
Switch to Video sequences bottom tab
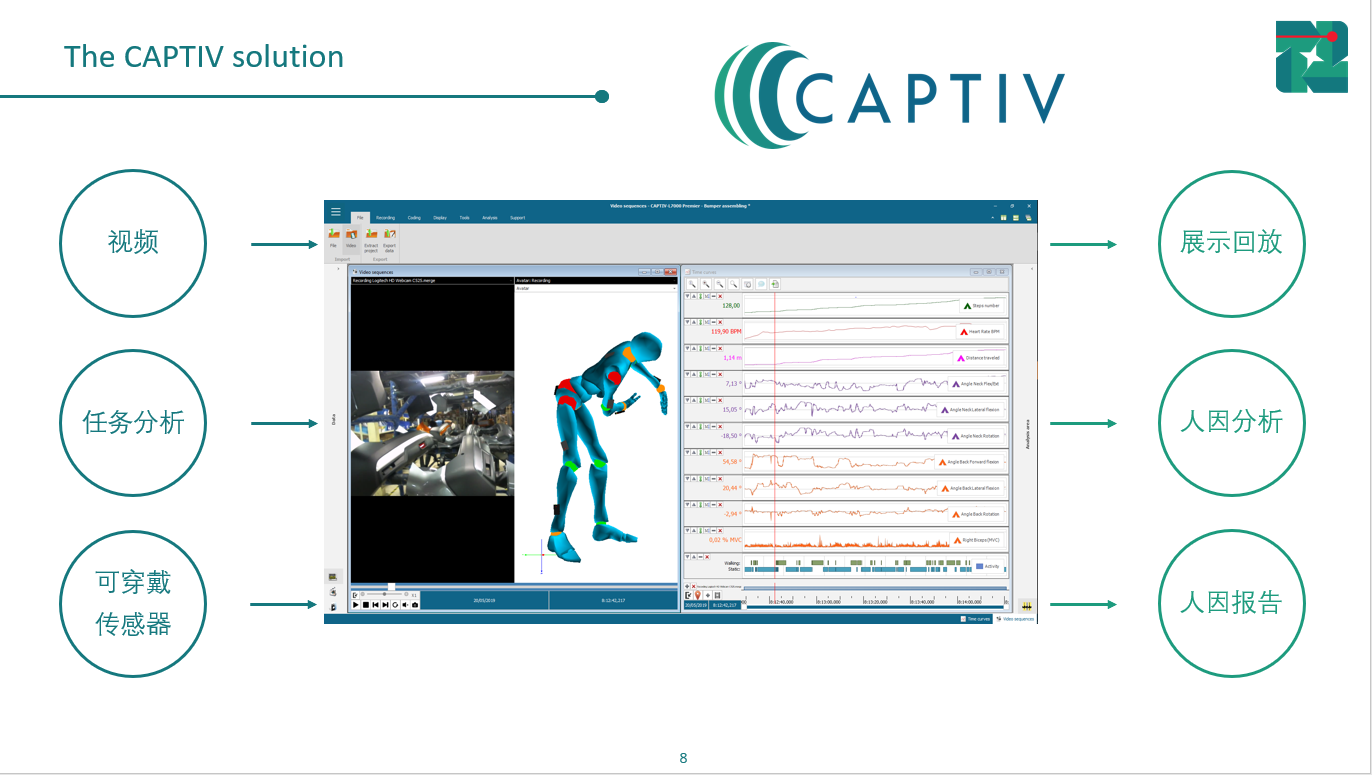click(x=1016, y=619)
